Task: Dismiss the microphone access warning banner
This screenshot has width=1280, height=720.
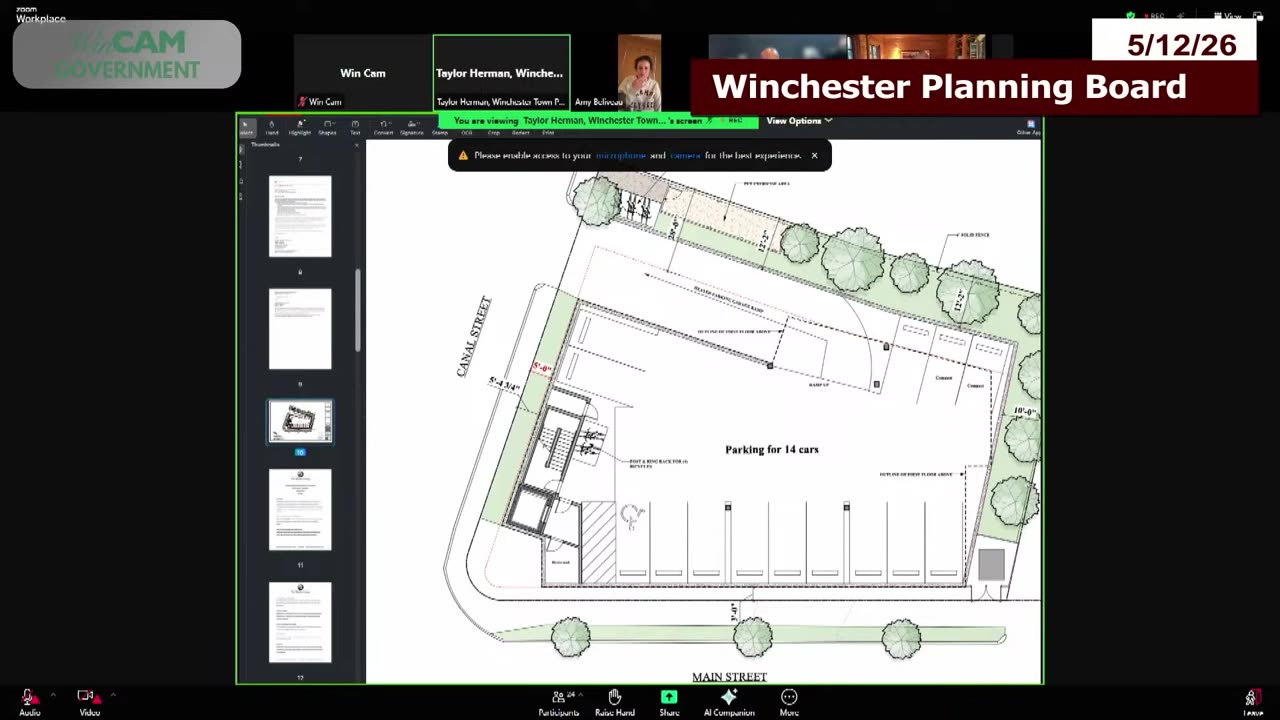Action: point(814,156)
